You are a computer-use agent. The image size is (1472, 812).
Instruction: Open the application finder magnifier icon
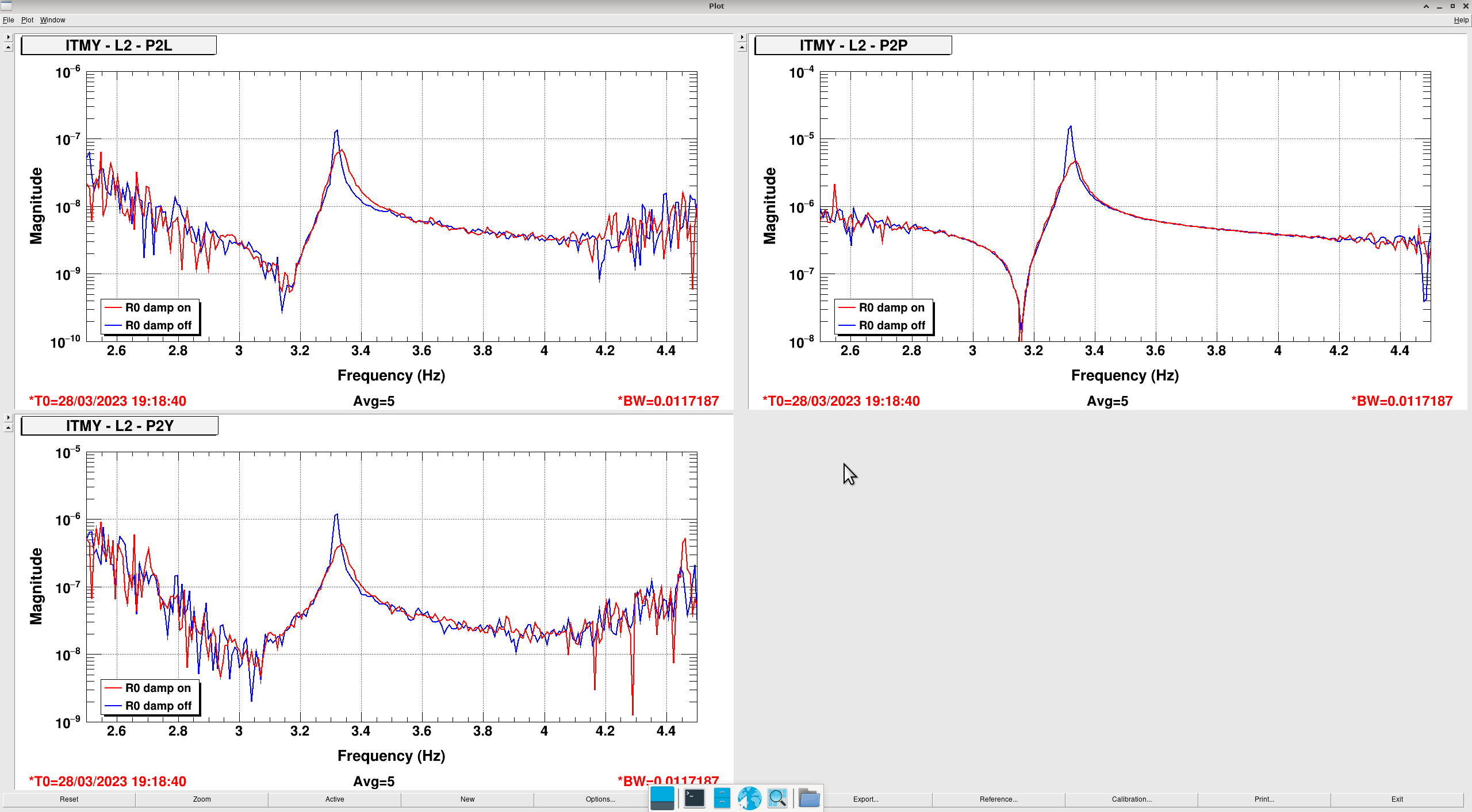(777, 798)
